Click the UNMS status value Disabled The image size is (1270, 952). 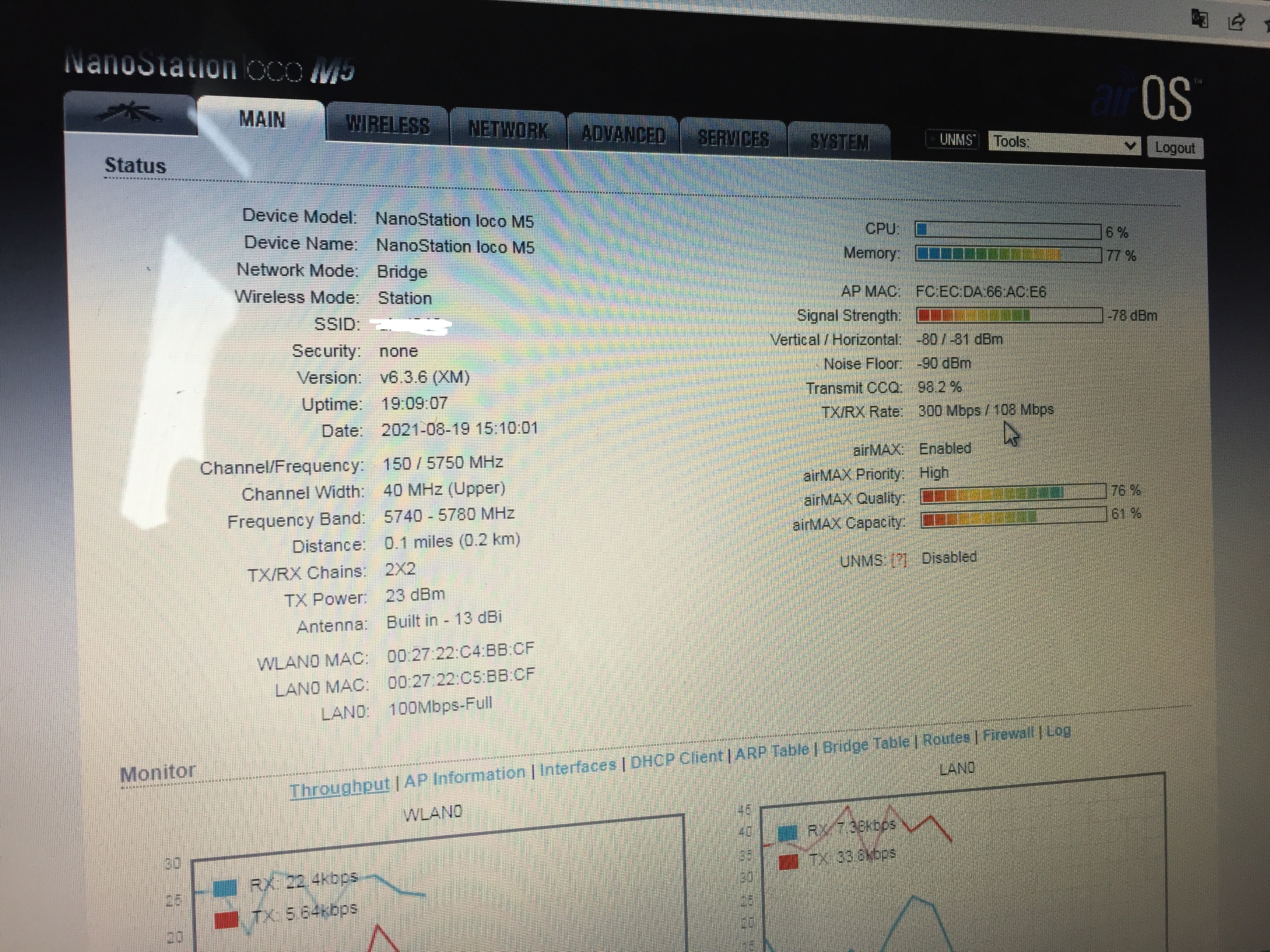click(x=949, y=556)
